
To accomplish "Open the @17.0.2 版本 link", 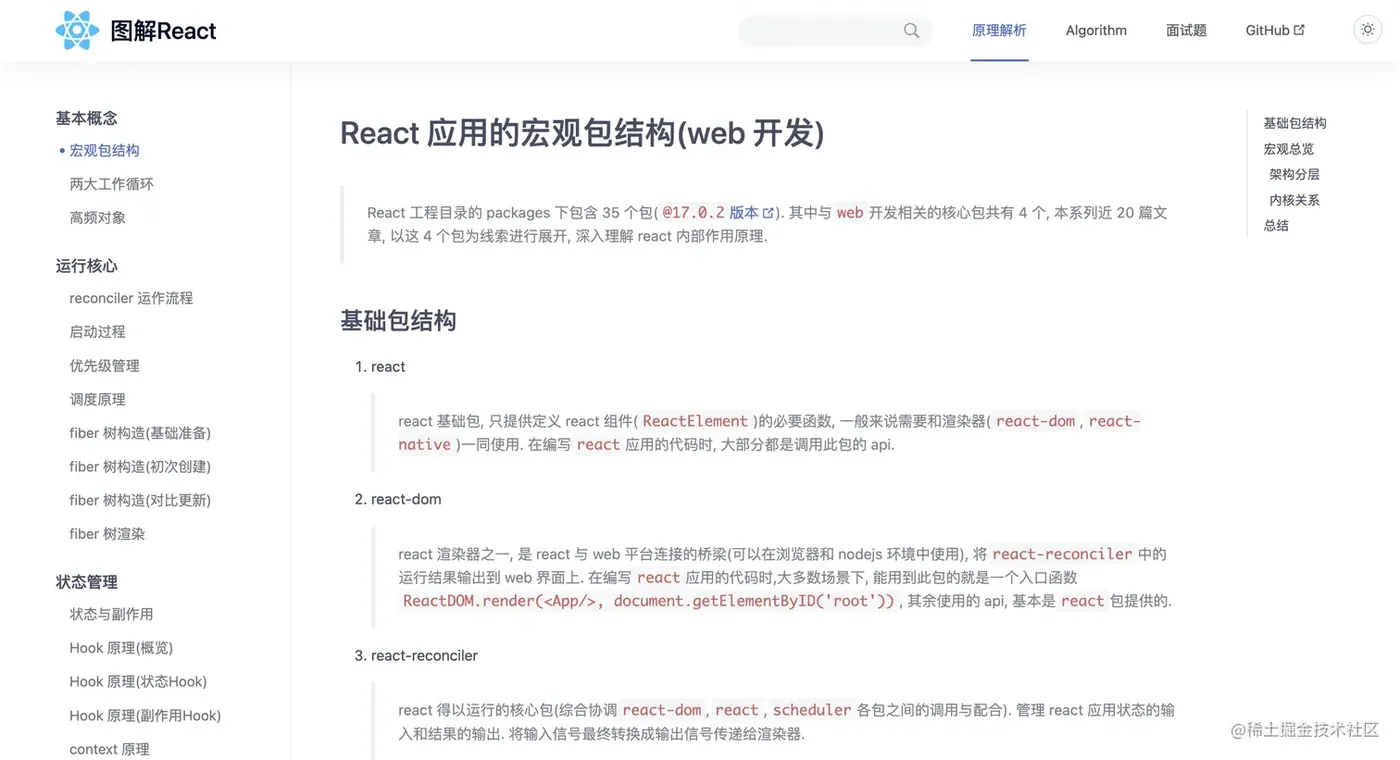I will [x=717, y=213].
